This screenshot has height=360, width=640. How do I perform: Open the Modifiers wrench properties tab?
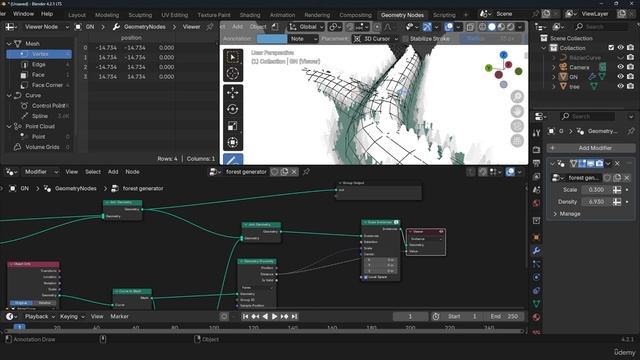(x=537, y=251)
